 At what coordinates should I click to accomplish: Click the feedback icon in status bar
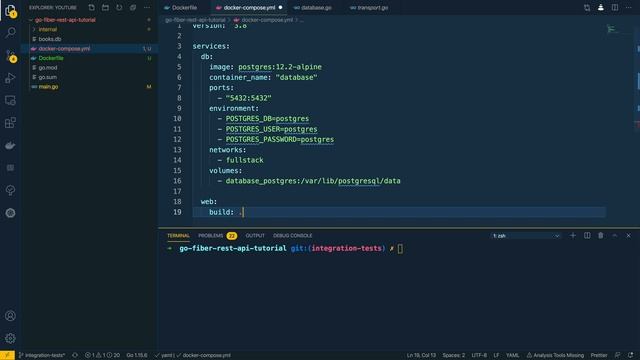click(x=618, y=355)
